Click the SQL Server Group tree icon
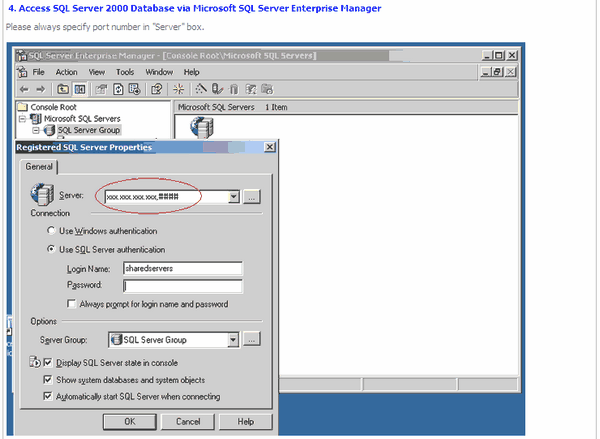Image resolution: width=600 pixels, height=439 pixels. point(49,130)
